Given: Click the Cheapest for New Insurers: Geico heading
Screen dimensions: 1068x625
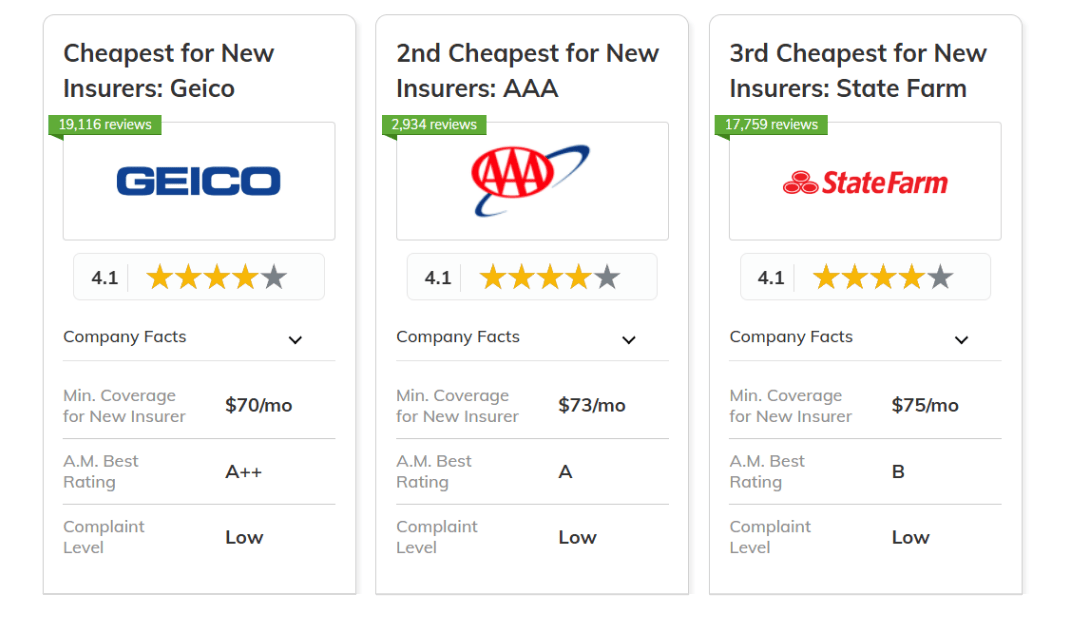Looking at the screenshot, I should click(168, 71).
